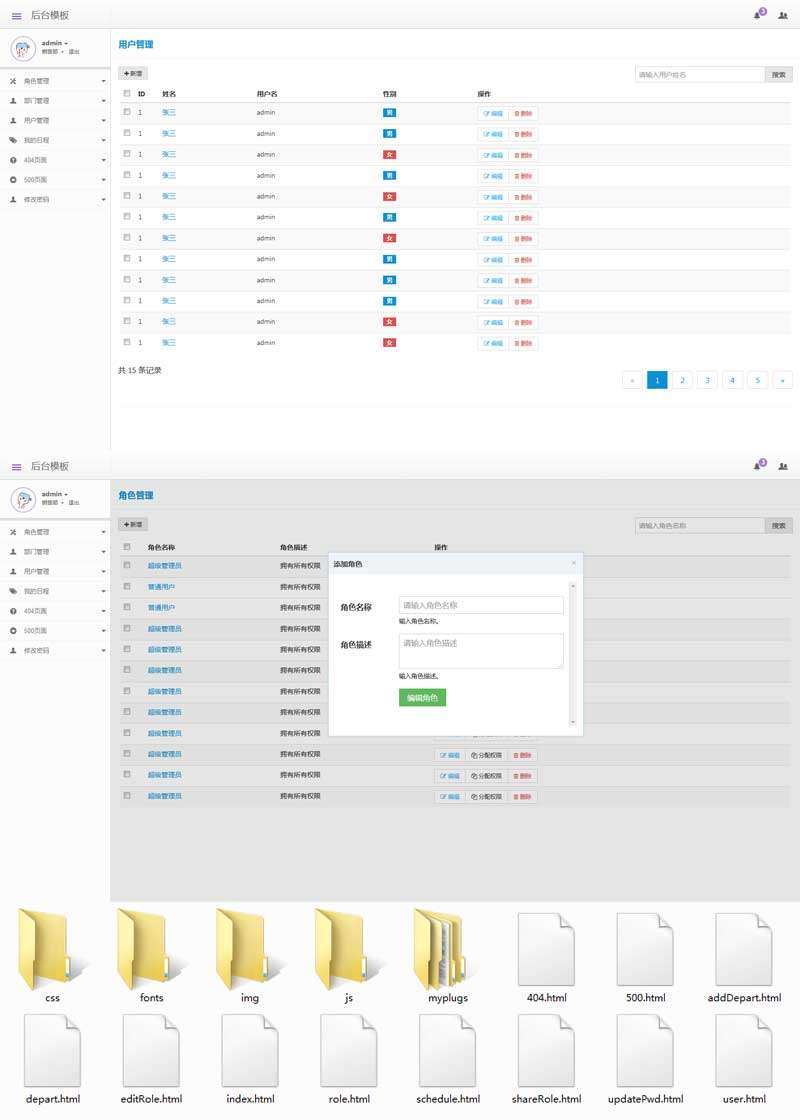Collapse the sidebar with the hamburger icon

pyautogui.click(x=15, y=16)
